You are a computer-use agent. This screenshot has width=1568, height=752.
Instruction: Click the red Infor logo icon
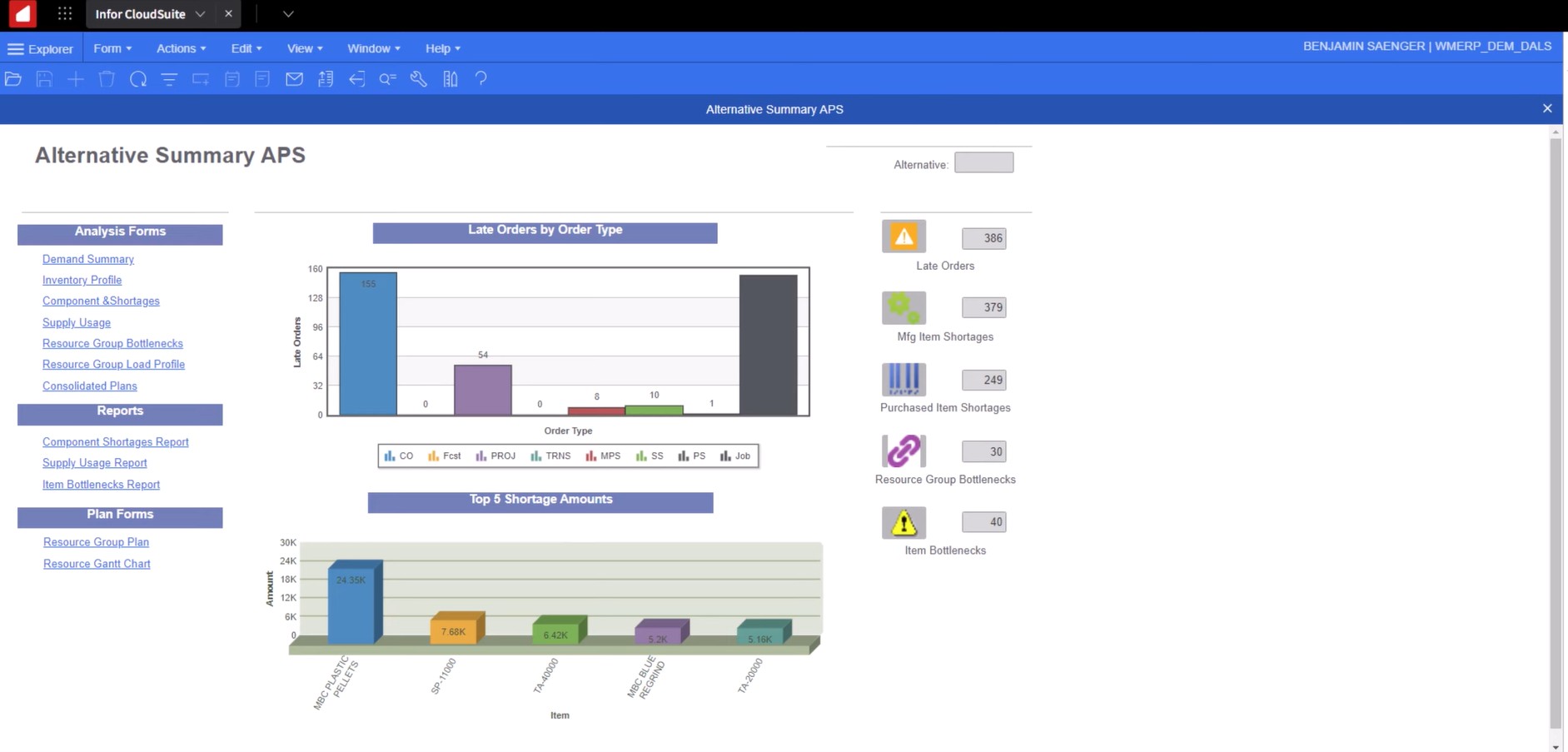(x=22, y=14)
